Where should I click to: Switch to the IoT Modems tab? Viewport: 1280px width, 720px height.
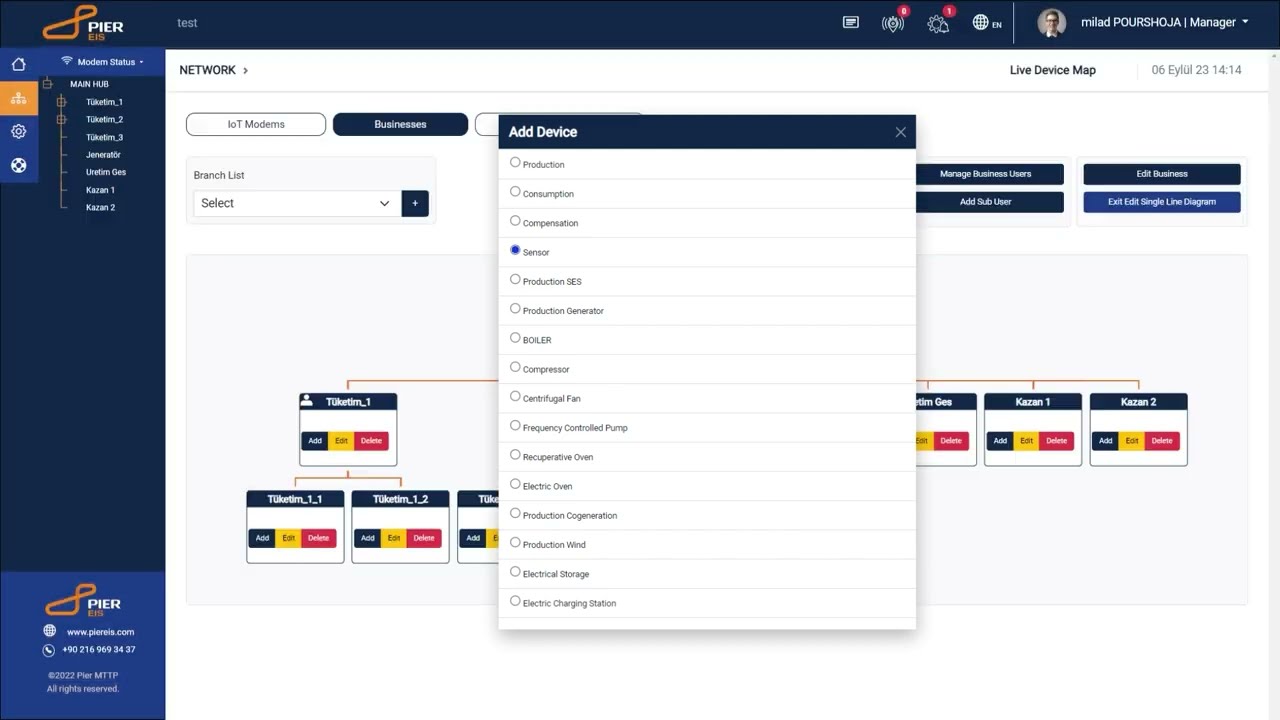256,124
